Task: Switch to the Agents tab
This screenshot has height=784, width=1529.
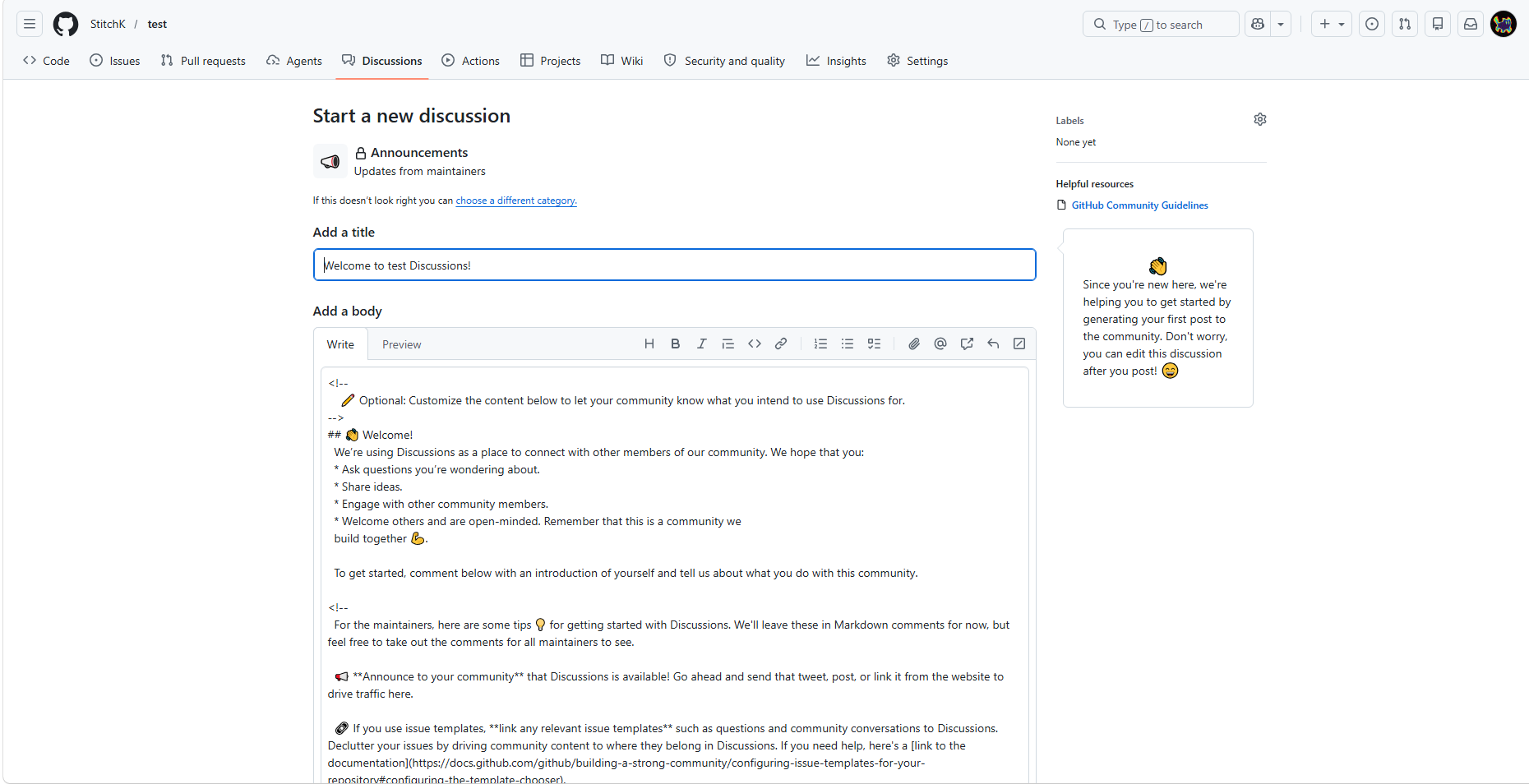Action: point(294,60)
